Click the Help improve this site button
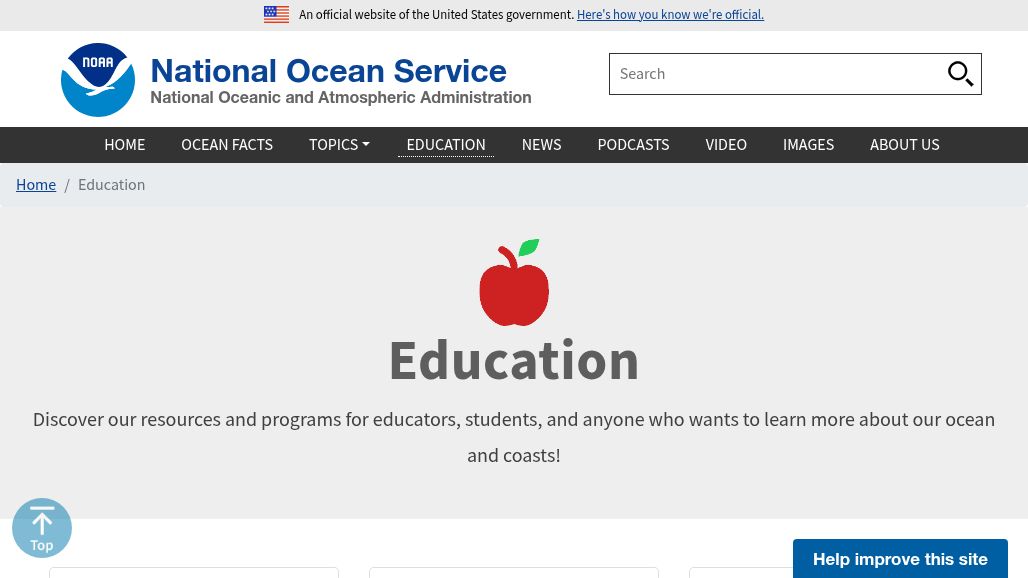 900,559
